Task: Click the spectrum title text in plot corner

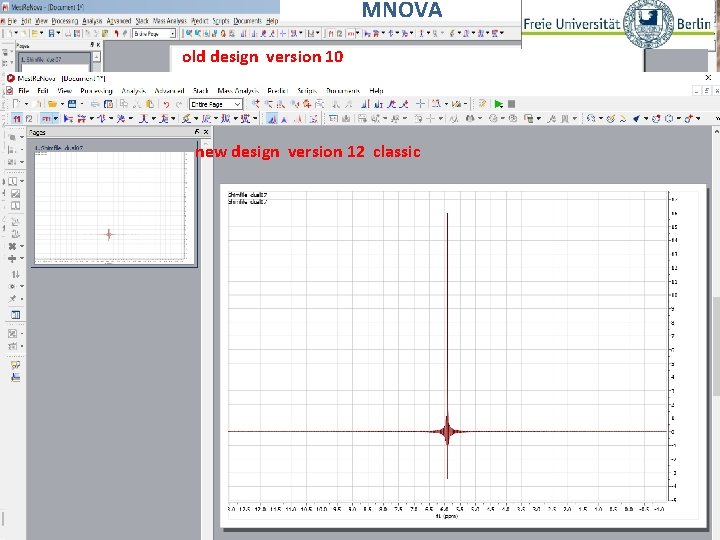Action: coord(247,198)
